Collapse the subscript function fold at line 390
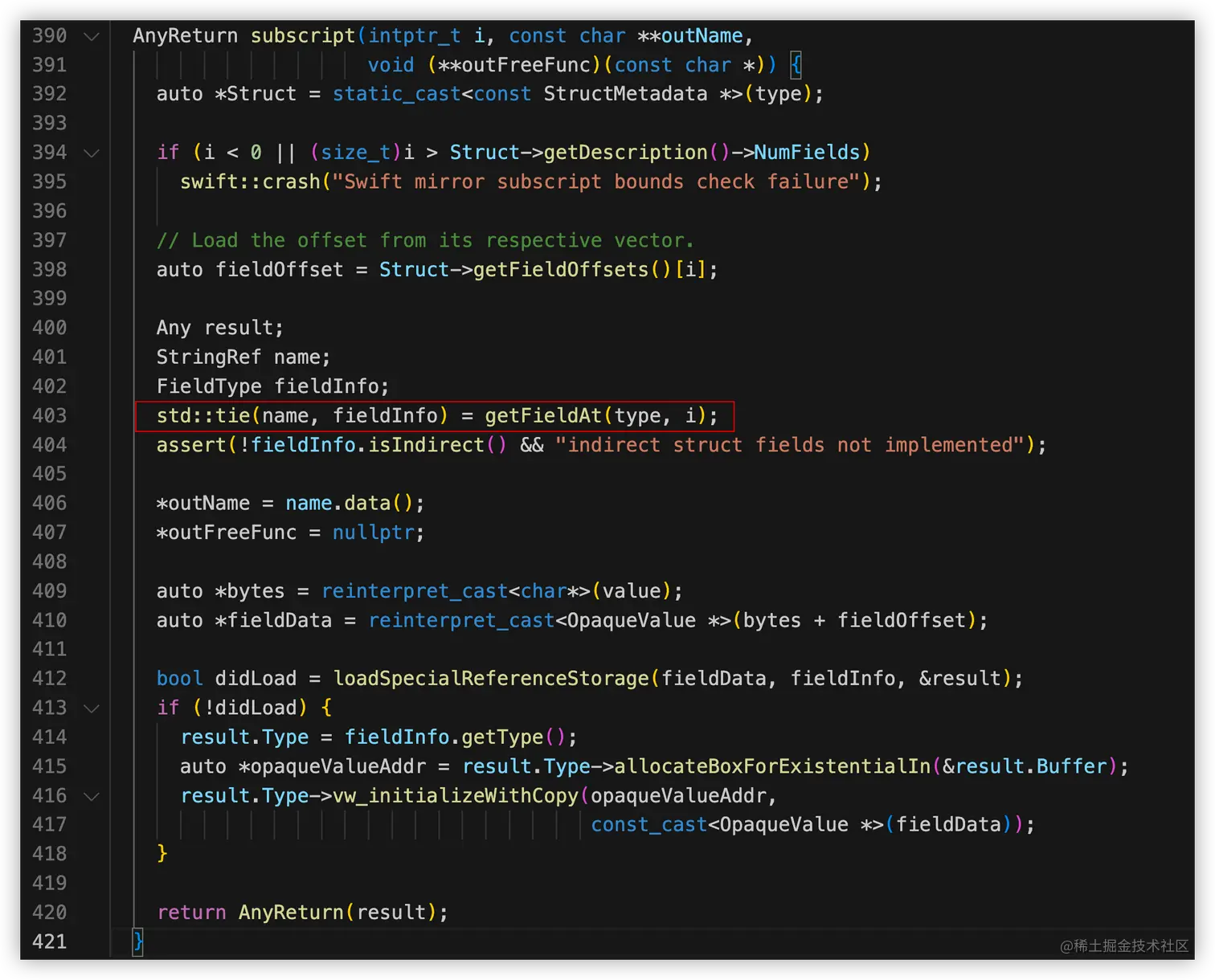Viewport: 1215px width, 980px height. (91, 35)
